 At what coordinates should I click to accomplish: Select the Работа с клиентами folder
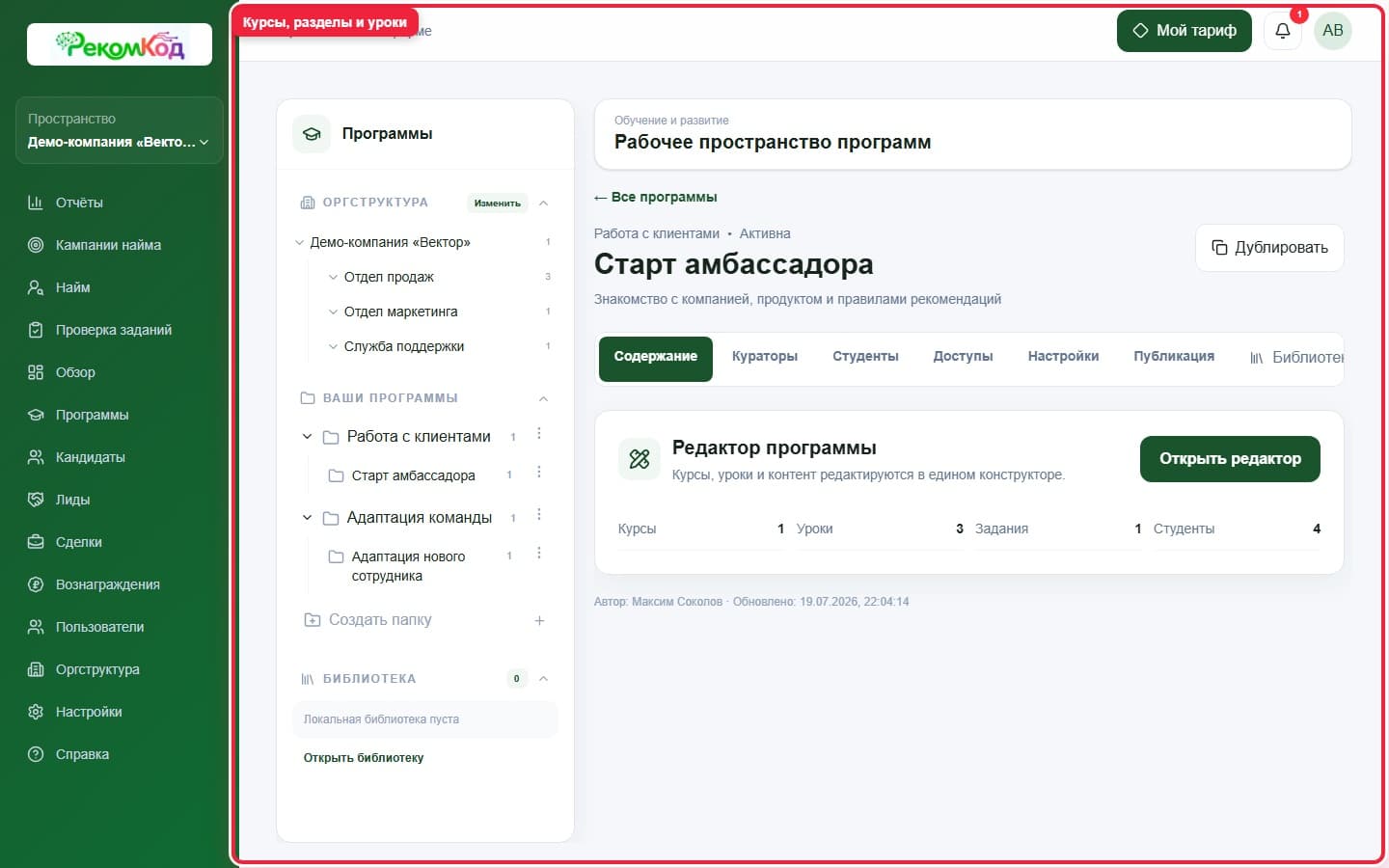click(x=419, y=437)
